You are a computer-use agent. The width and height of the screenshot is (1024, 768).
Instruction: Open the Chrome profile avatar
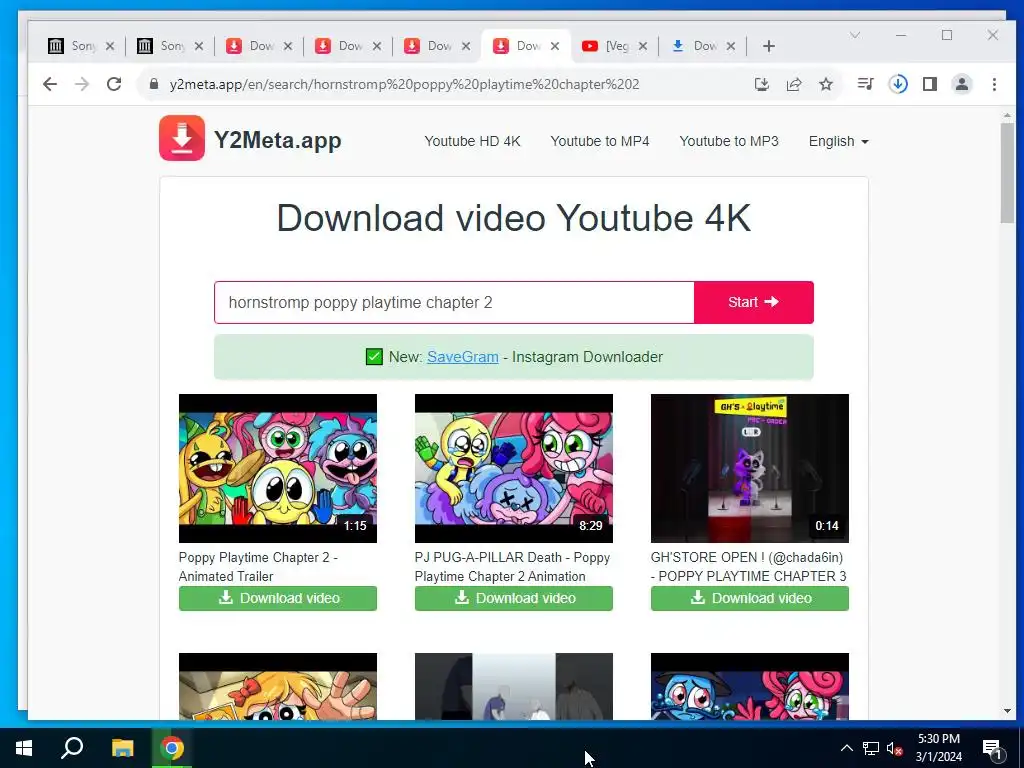[x=962, y=84]
